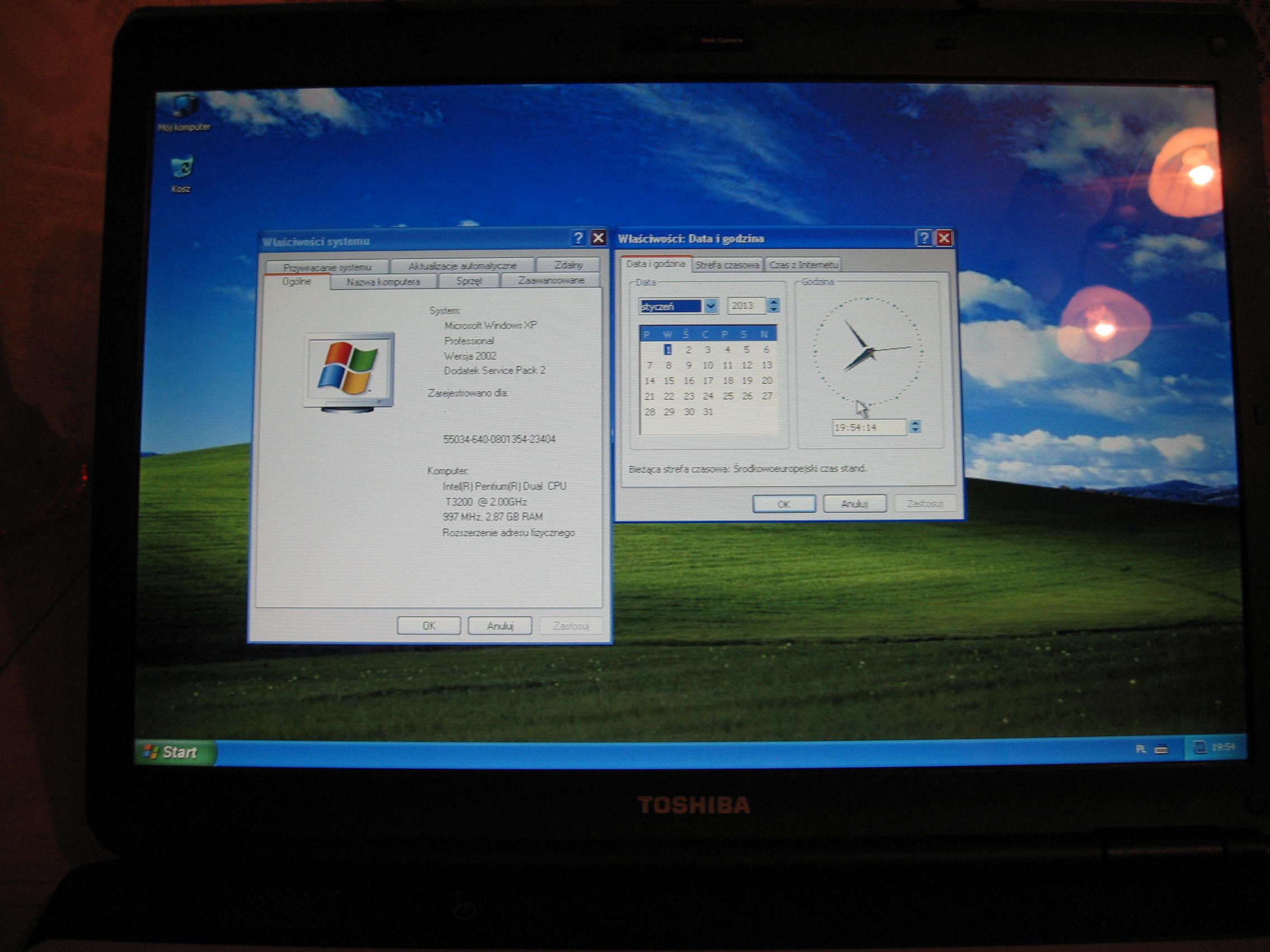Viewport: 1270px width, 952px height.
Task: Select day 1 in the calendar
Action: click(x=668, y=350)
